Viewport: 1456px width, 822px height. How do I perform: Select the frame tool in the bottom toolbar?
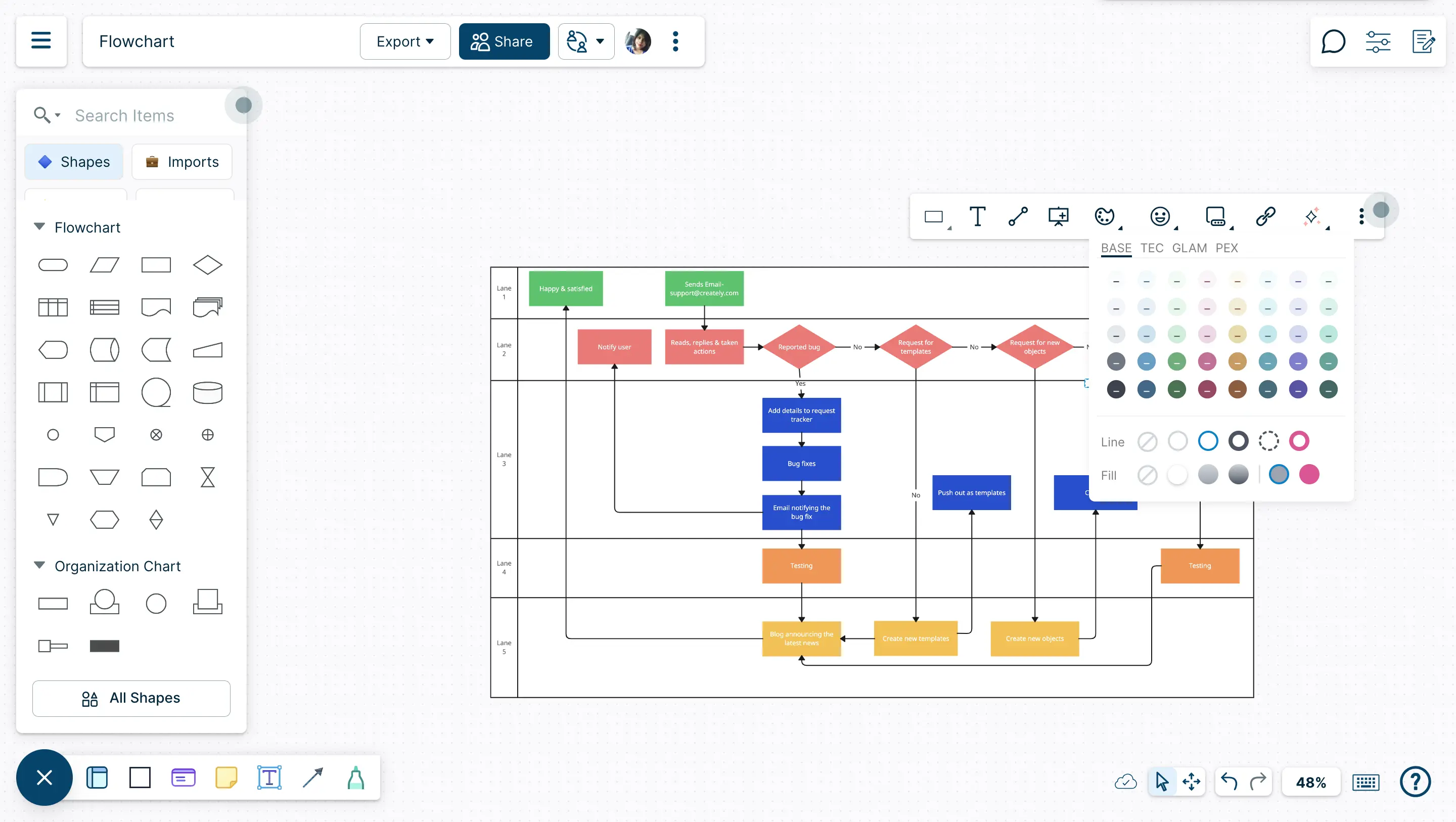[x=97, y=778]
